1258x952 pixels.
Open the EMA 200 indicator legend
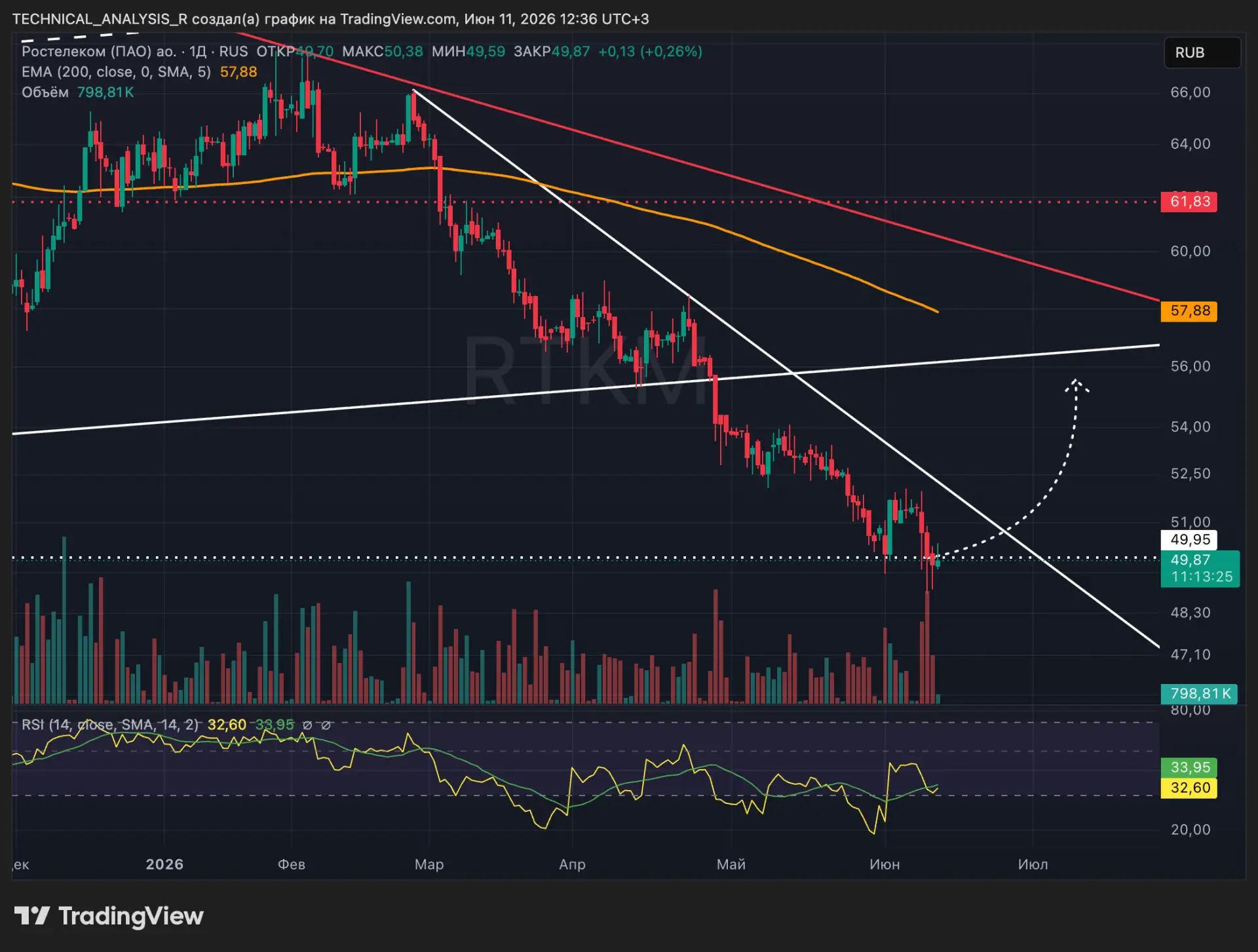(x=117, y=71)
